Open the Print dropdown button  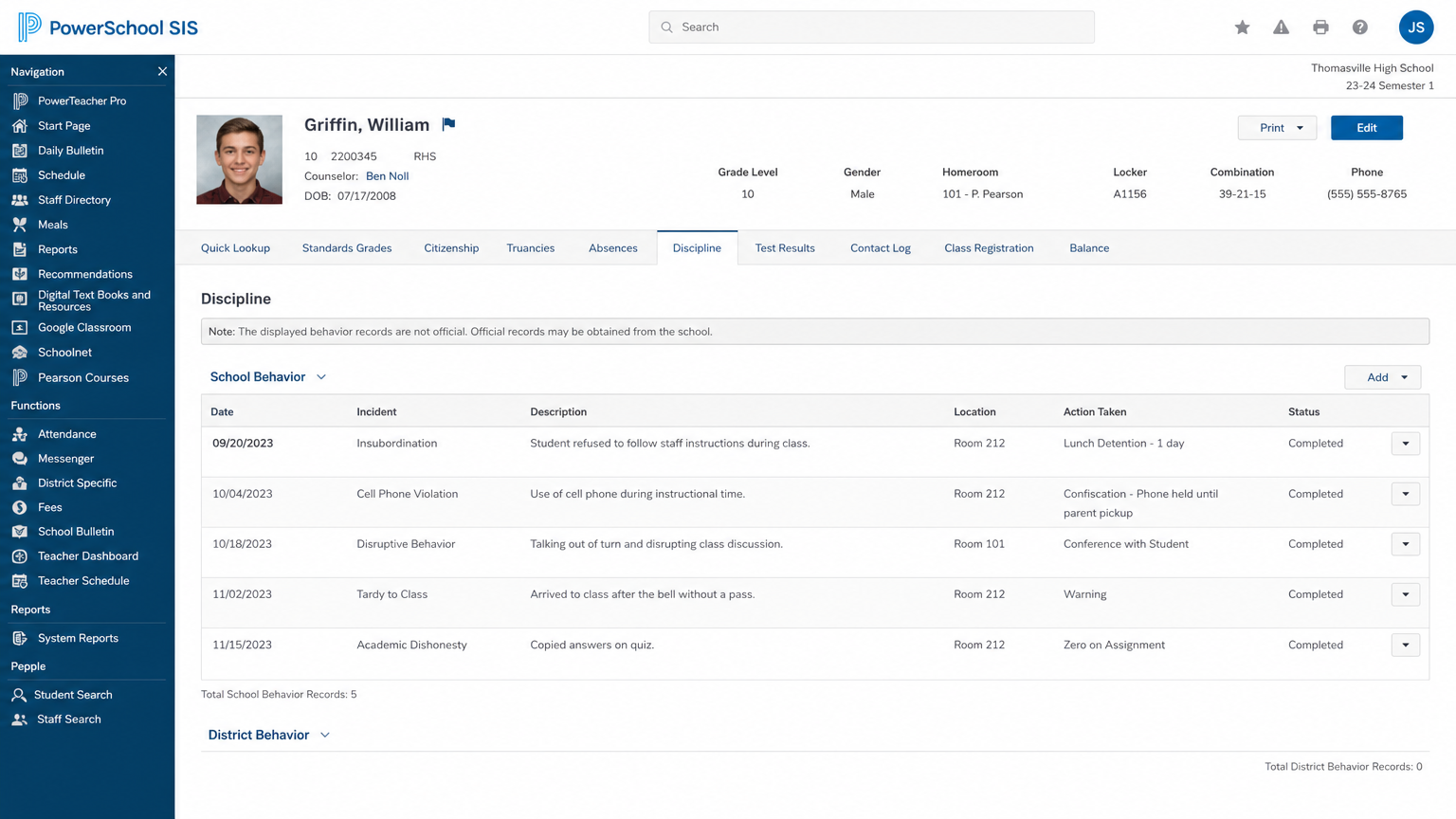click(x=1277, y=128)
